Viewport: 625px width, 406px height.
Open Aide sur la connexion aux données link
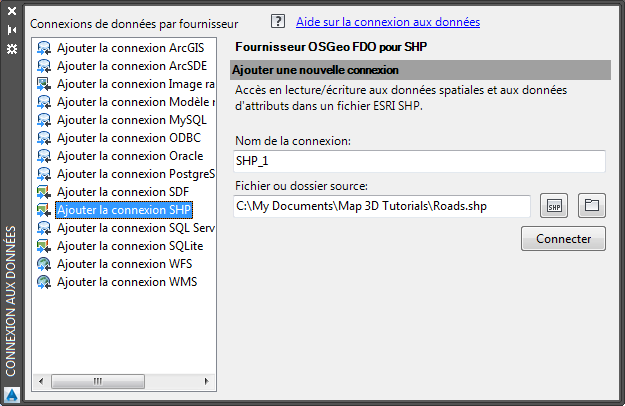click(x=387, y=21)
